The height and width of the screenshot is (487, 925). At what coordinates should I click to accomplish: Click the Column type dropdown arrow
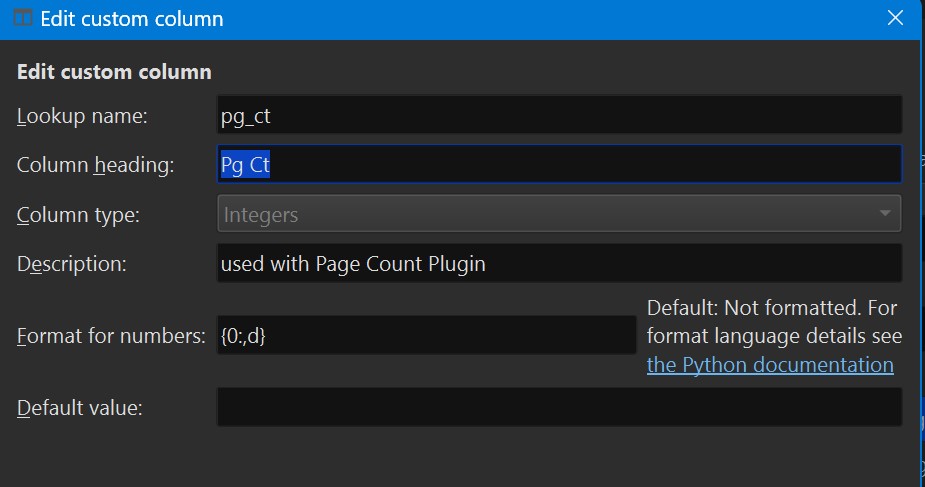coord(884,214)
